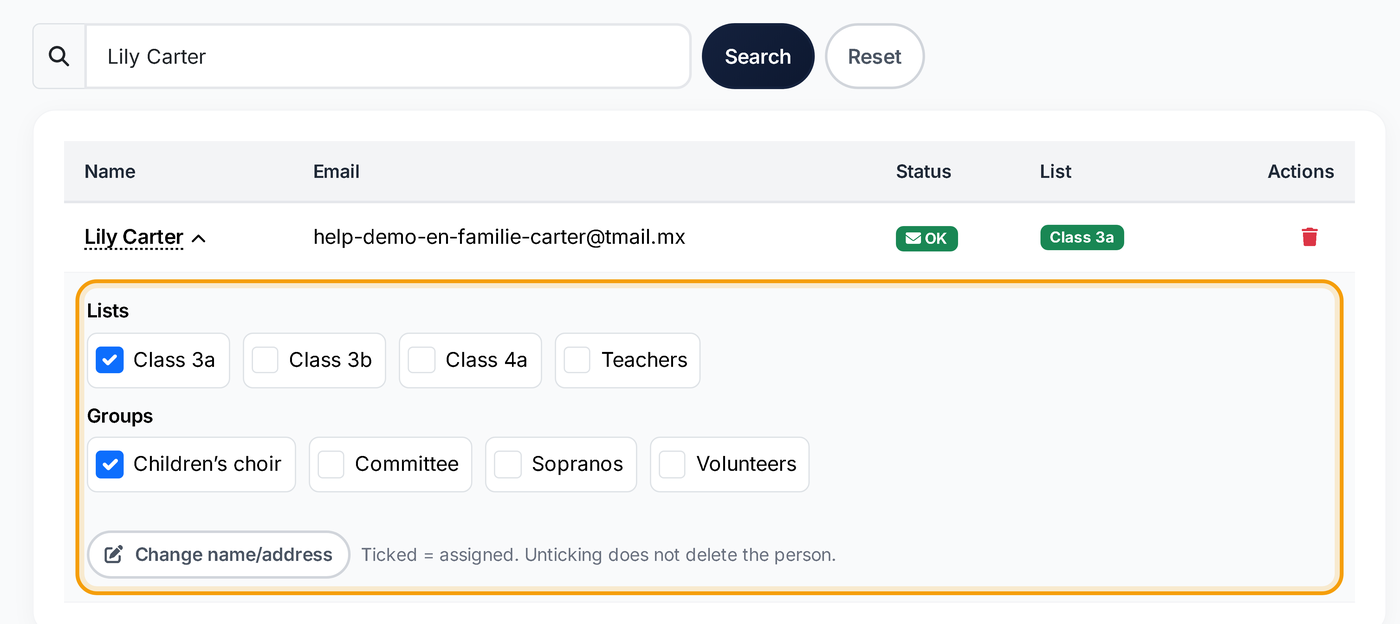Open Change name/address

point(218,554)
